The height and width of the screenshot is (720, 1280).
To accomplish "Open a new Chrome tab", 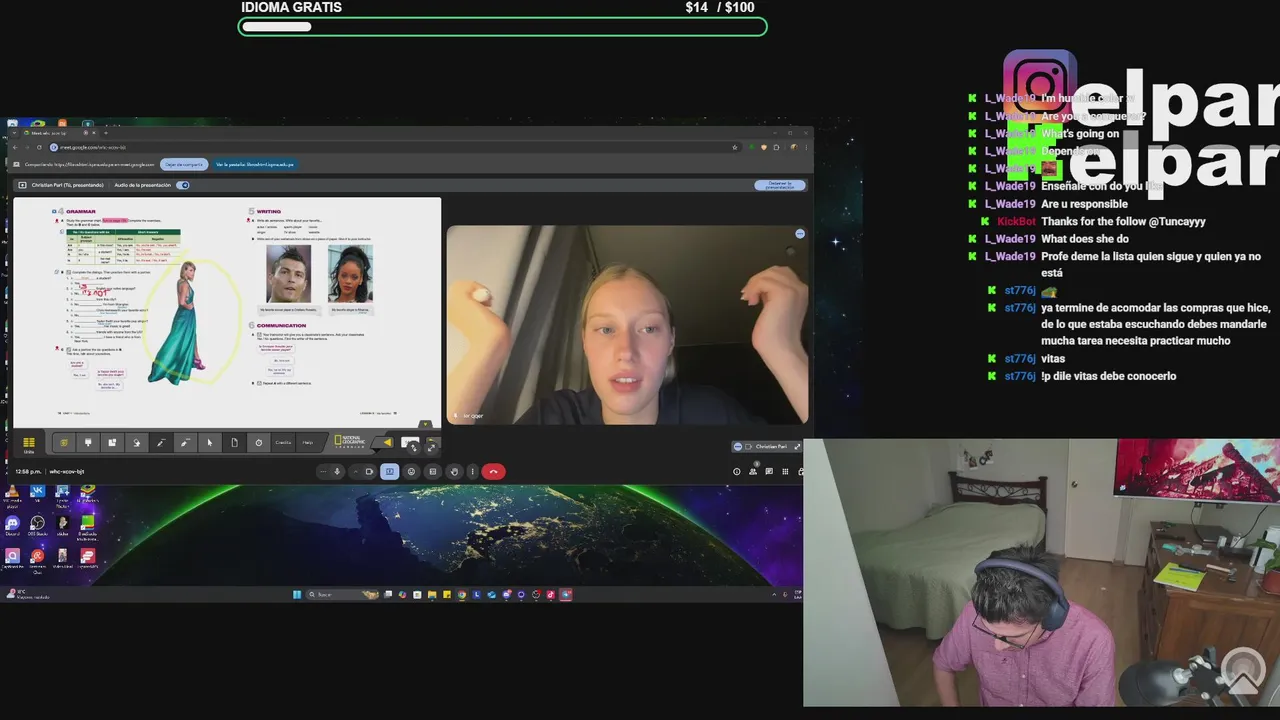I will point(106,133).
